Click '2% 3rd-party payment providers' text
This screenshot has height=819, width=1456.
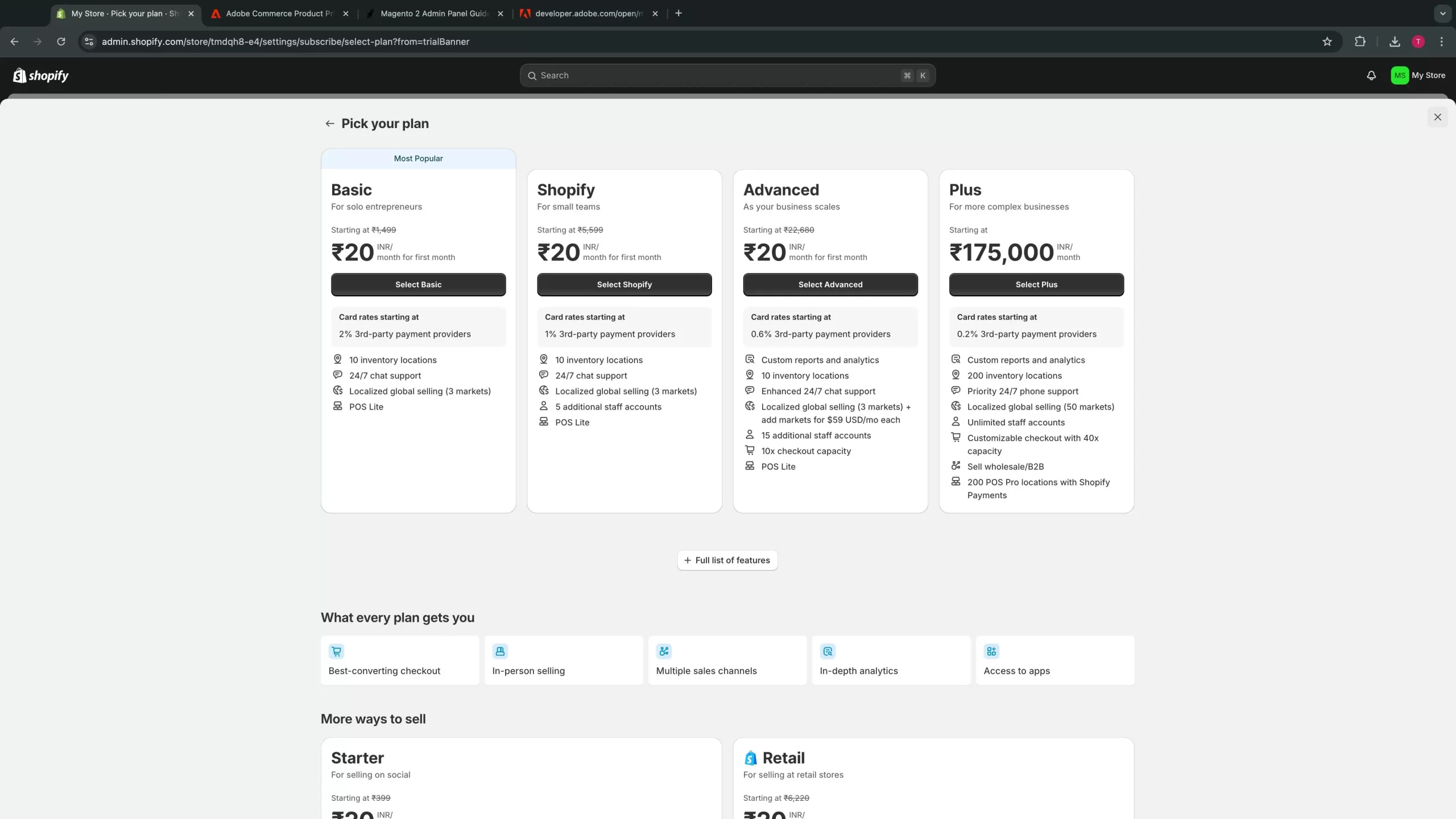404,334
